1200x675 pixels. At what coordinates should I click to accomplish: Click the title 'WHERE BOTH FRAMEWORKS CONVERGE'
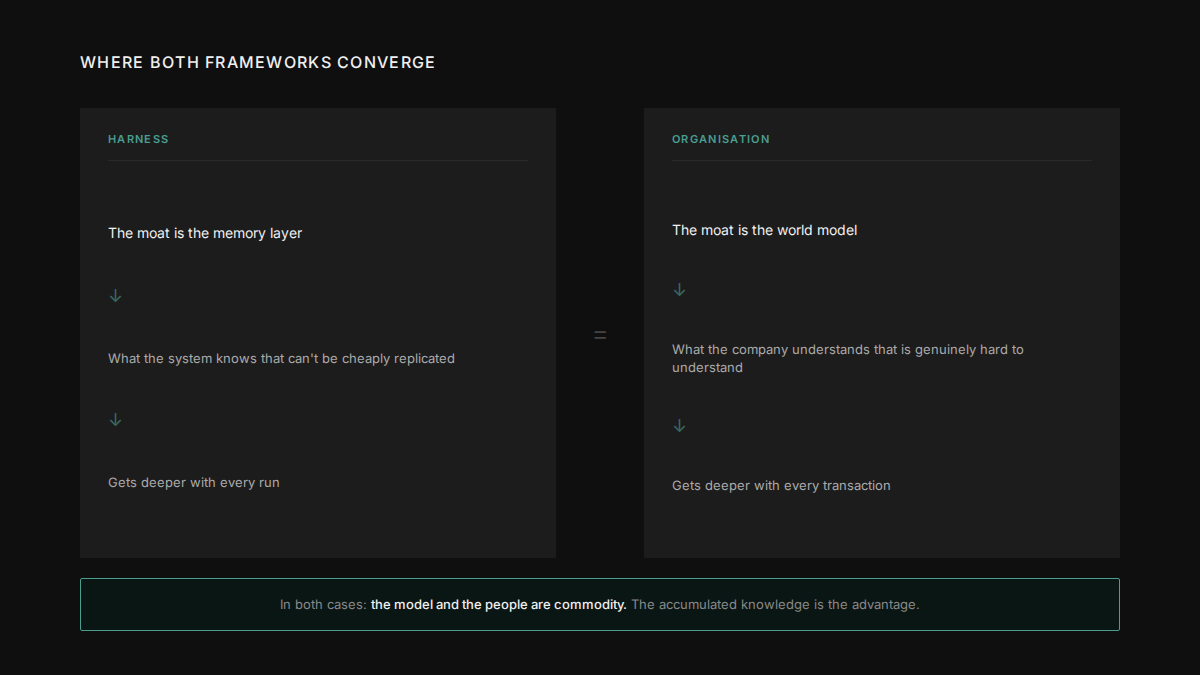257,62
